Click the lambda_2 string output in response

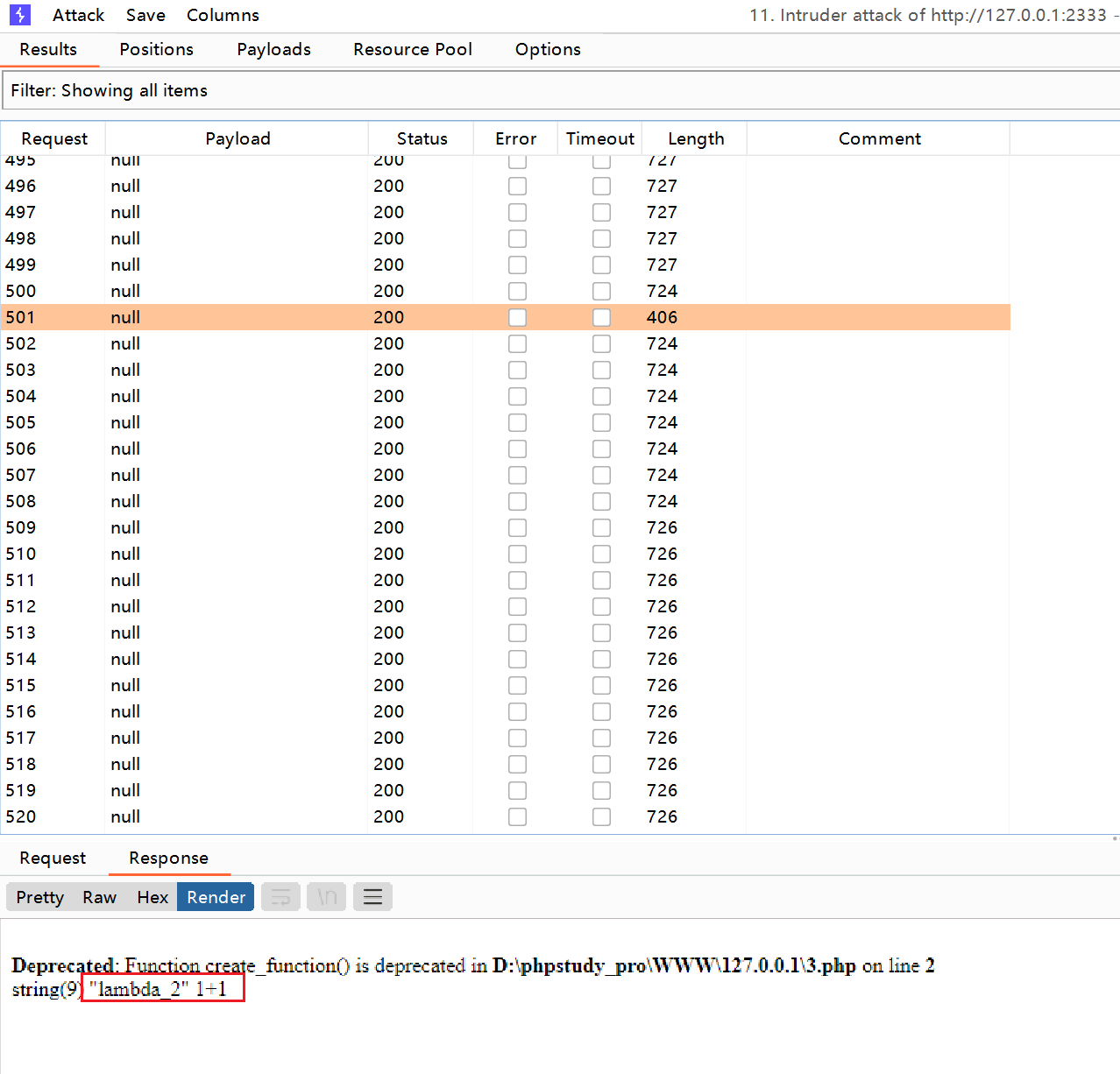coord(138,989)
